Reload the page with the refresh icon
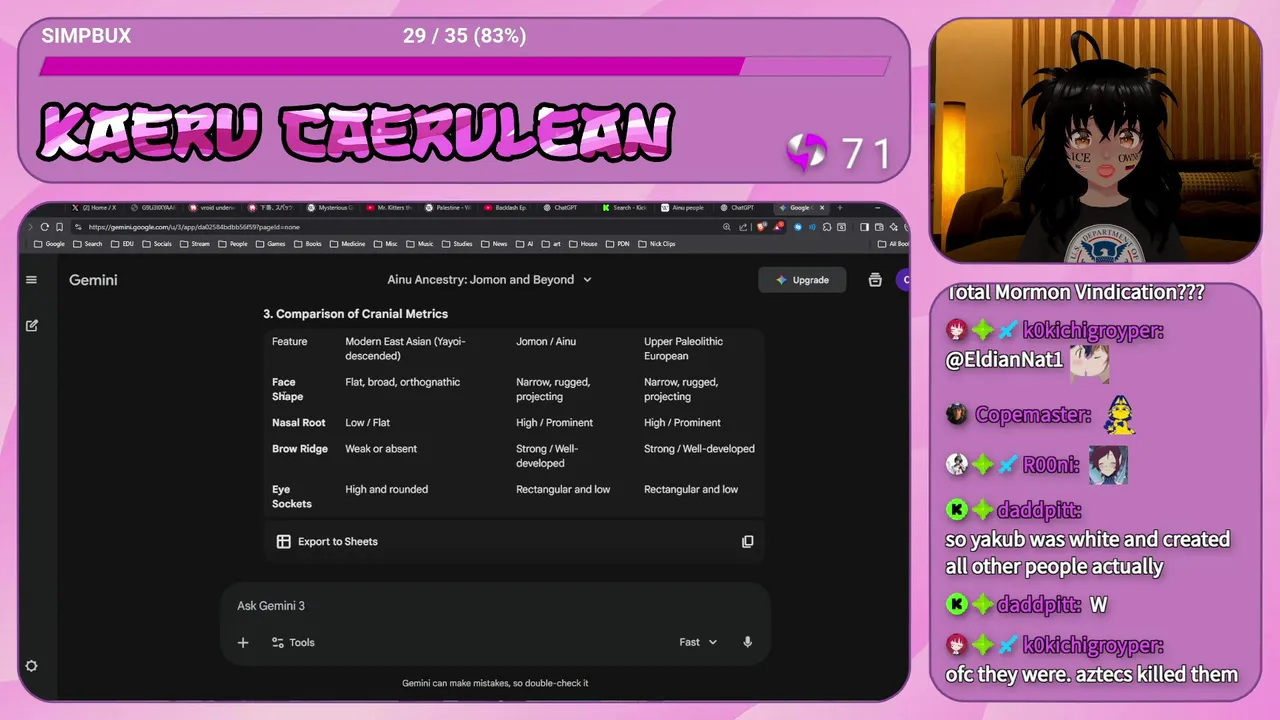1280x720 pixels. 44,227
